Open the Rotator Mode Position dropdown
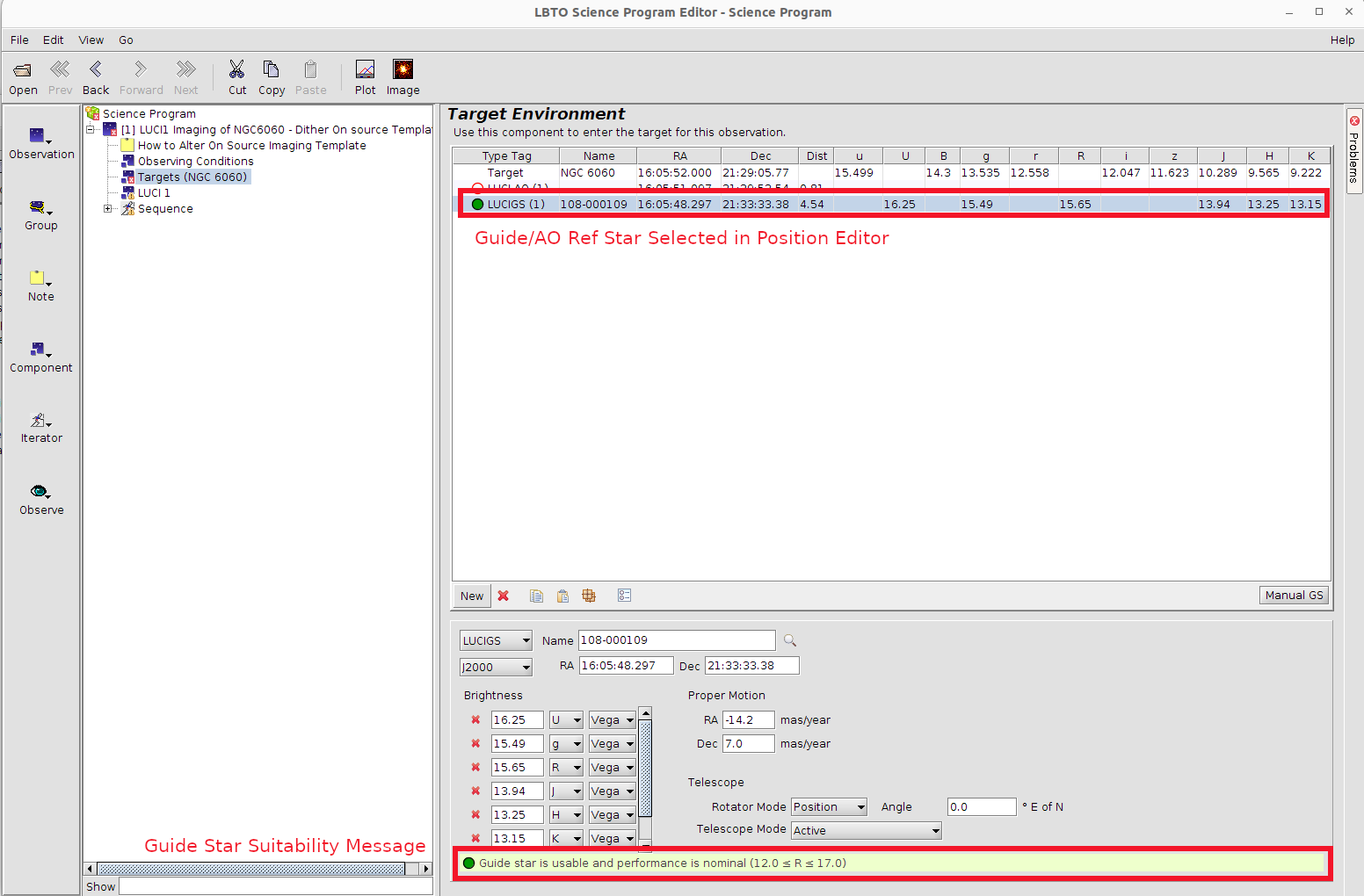The width and height of the screenshot is (1364, 896). (x=829, y=807)
